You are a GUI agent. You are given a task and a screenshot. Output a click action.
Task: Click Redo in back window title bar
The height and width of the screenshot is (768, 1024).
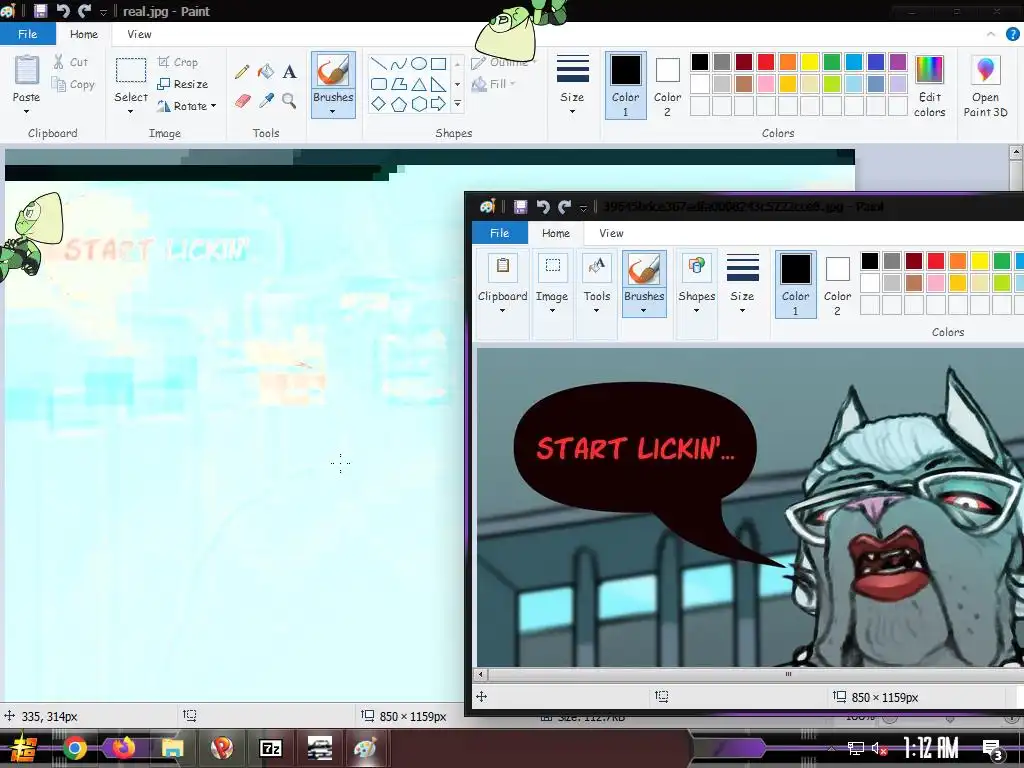pos(84,10)
